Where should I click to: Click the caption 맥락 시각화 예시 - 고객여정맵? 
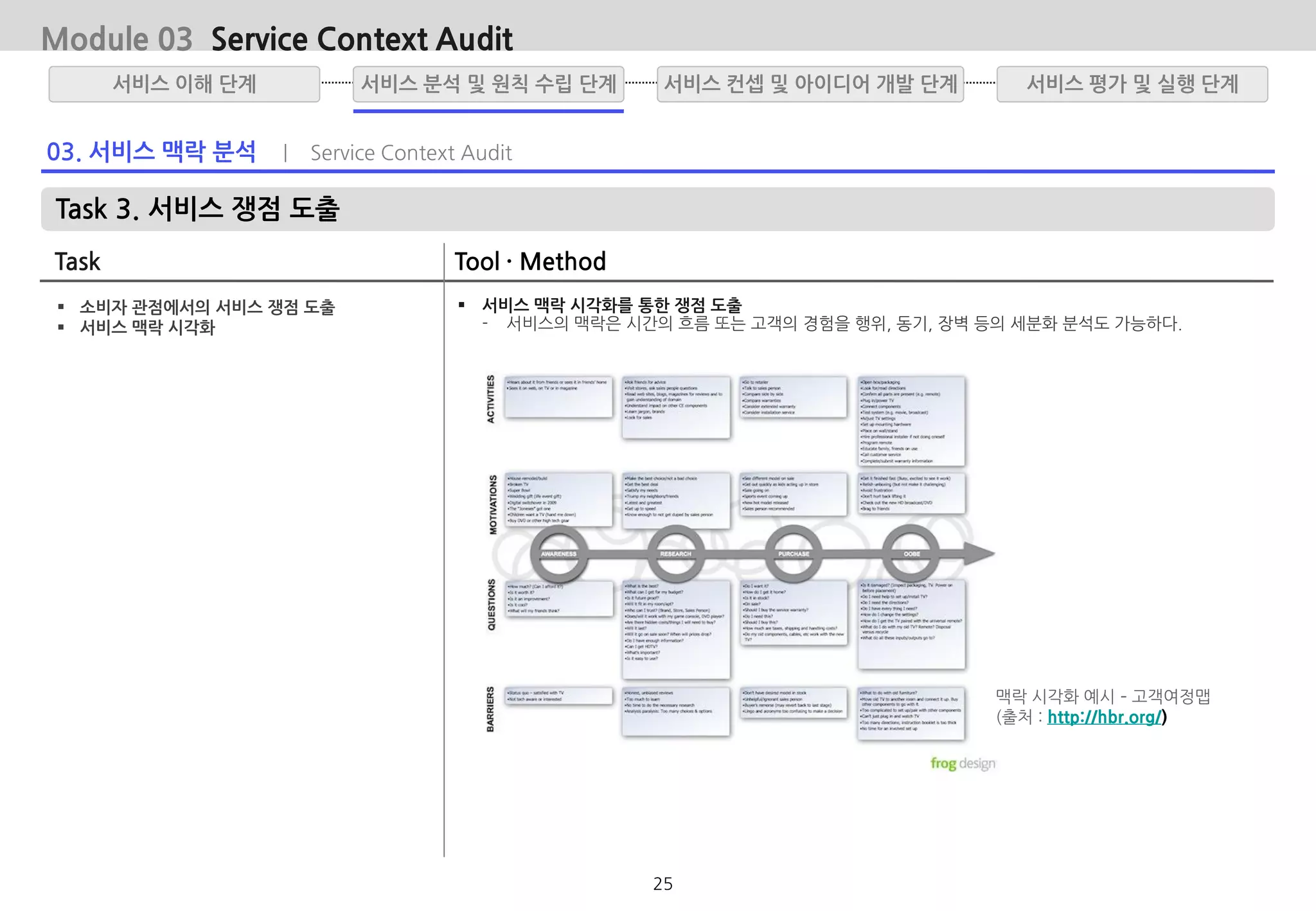point(1103,696)
